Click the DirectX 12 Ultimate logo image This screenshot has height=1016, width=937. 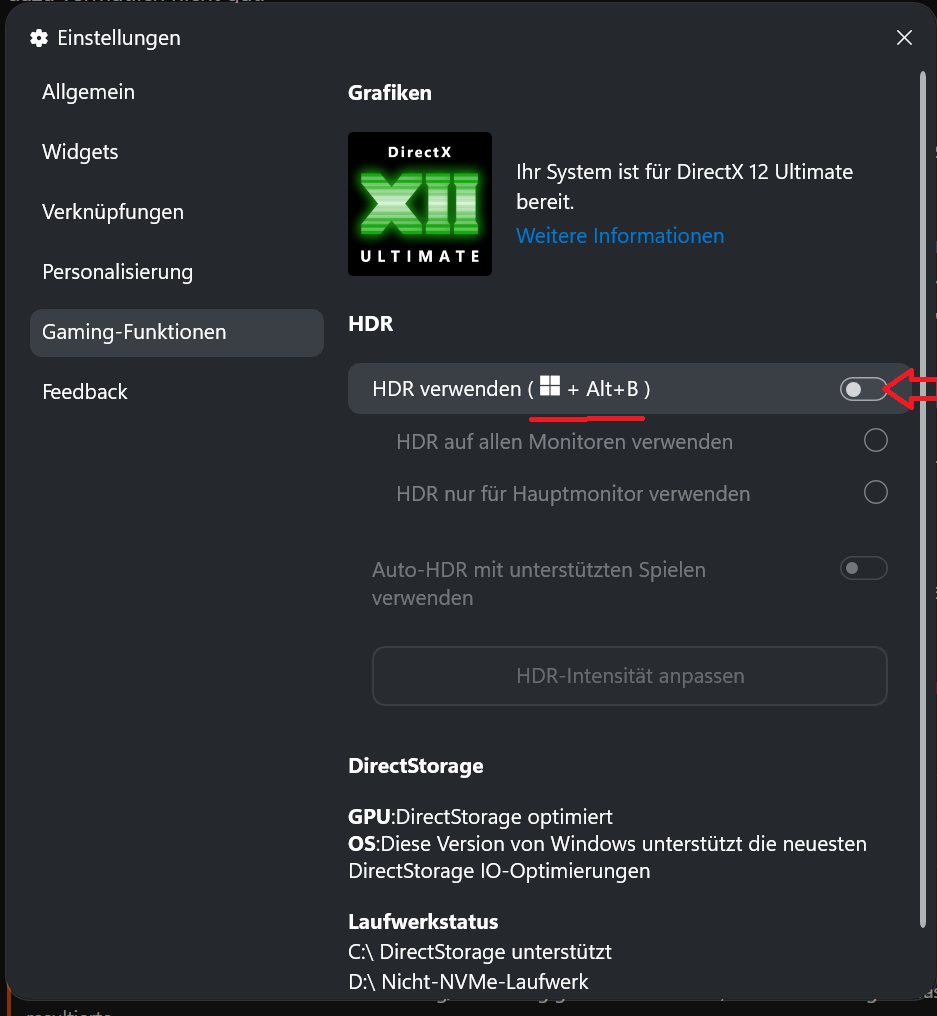(419, 203)
